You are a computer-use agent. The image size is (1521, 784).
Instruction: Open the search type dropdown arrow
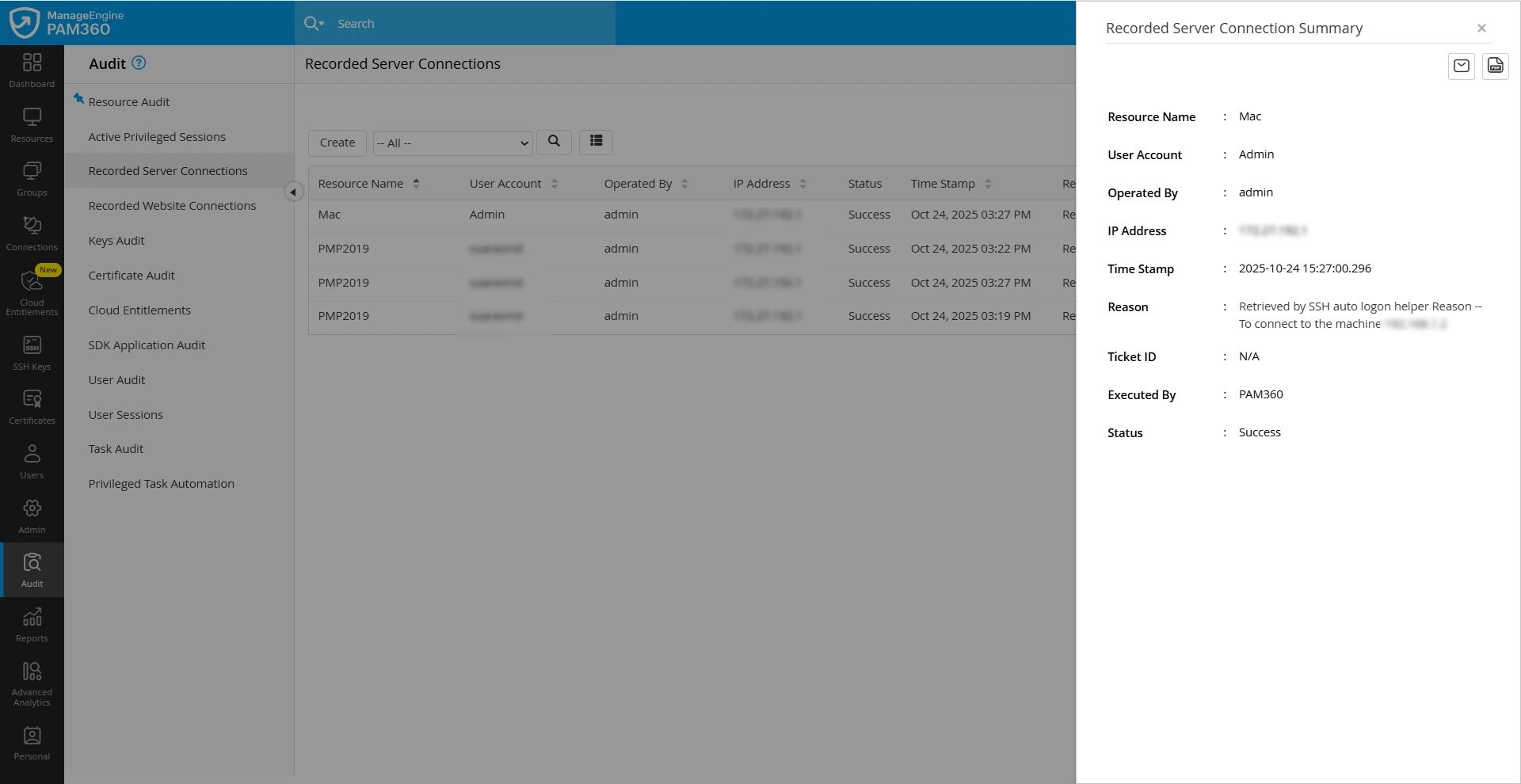[x=322, y=24]
